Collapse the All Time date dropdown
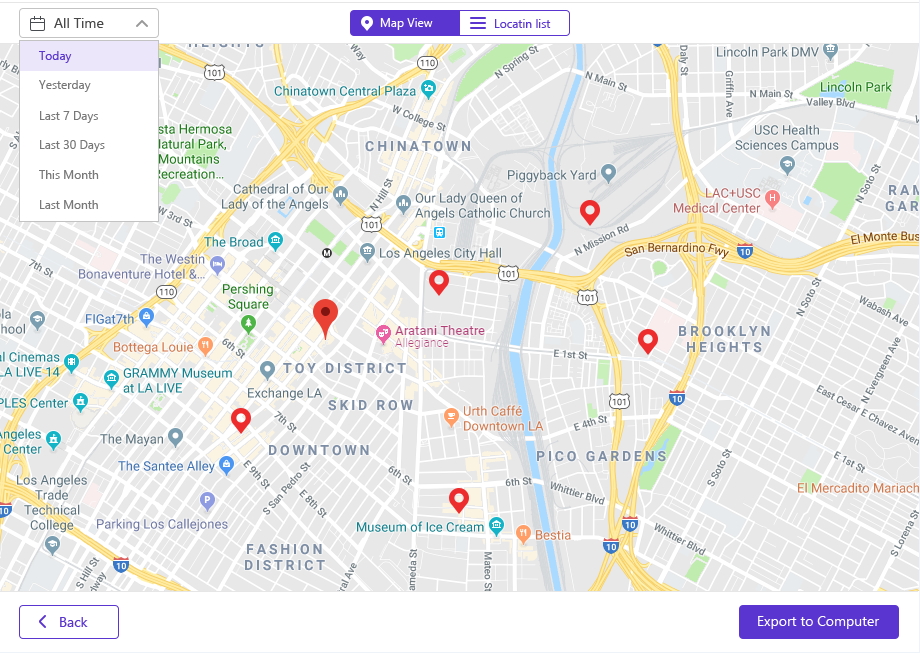 (x=89, y=23)
